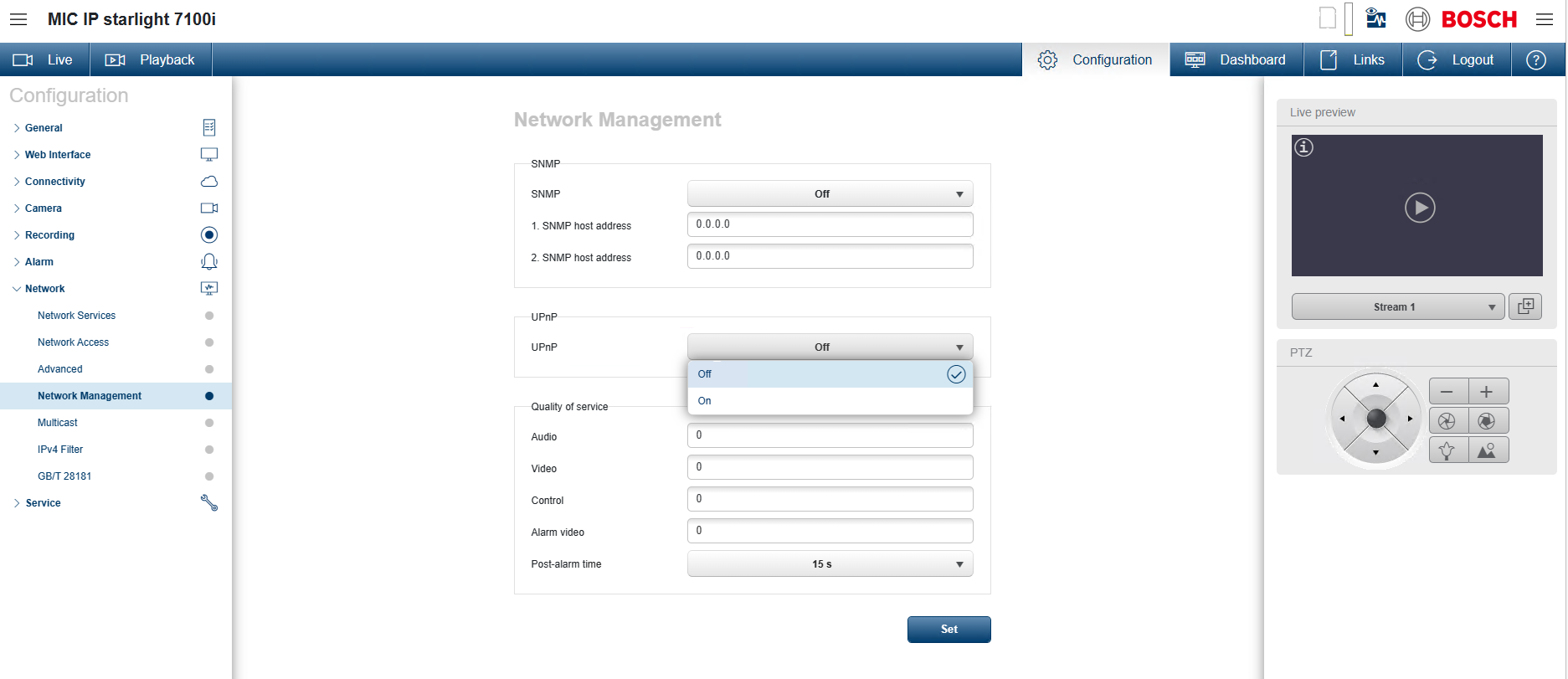Viewport: 1568px width, 679px height.
Task: Click the Connectivity cloud icon
Action: point(209,181)
